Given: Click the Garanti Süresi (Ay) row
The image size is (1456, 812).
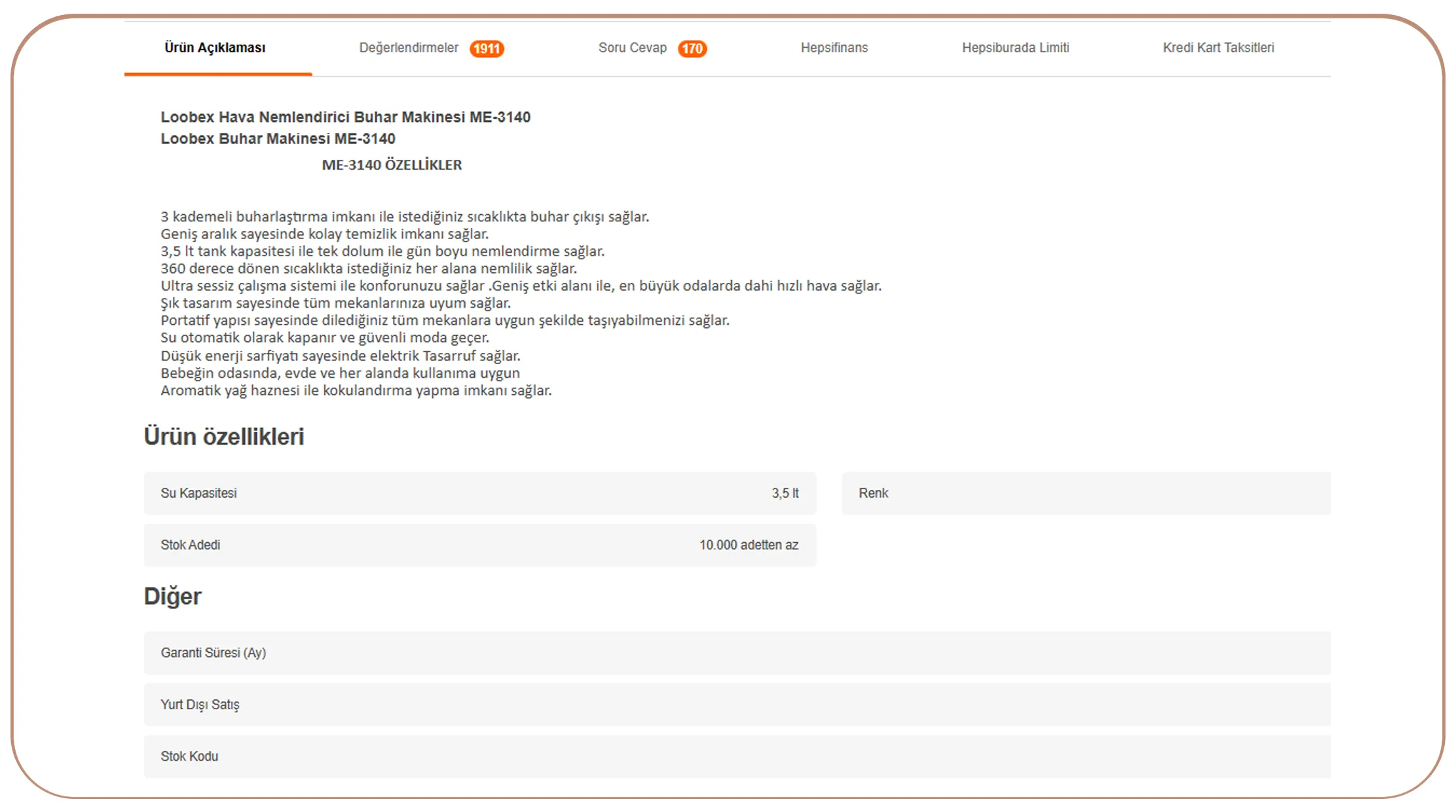Looking at the screenshot, I should [737, 653].
